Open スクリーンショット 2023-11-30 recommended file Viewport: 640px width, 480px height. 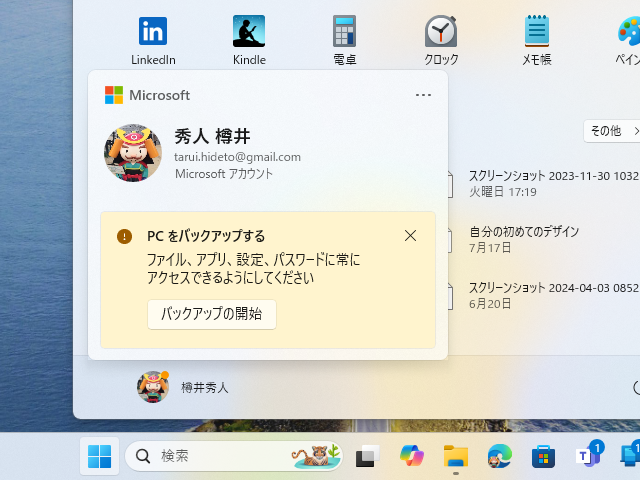(x=545, y=183)
